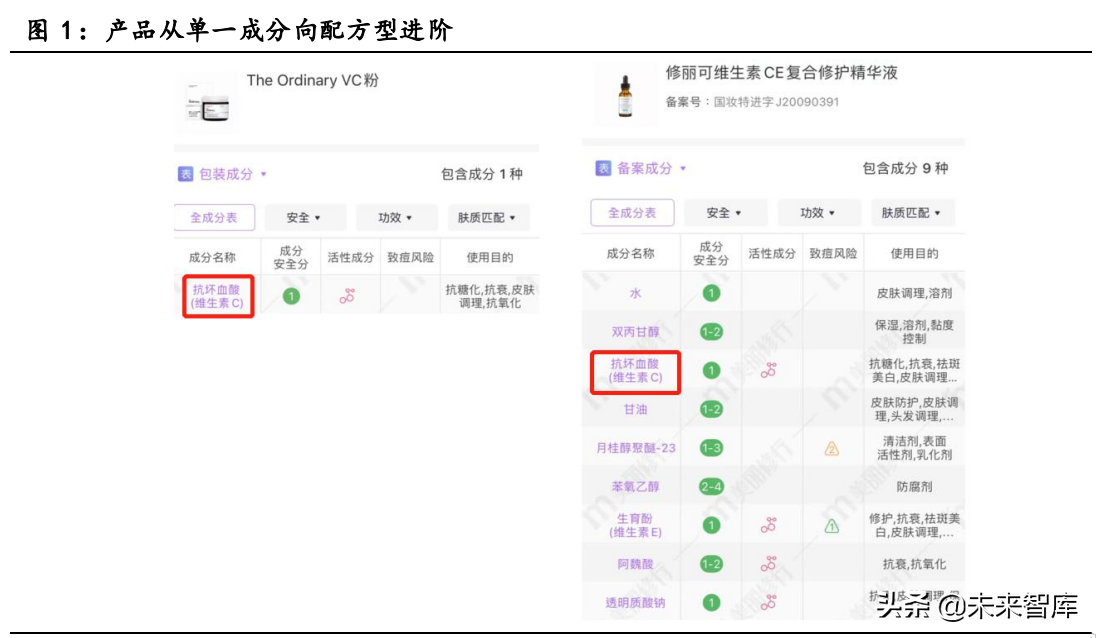Screen dimensions: 1096x638
Task: Open 功效 dropdown in 修丽可 panel
Action: coord(818,212)
